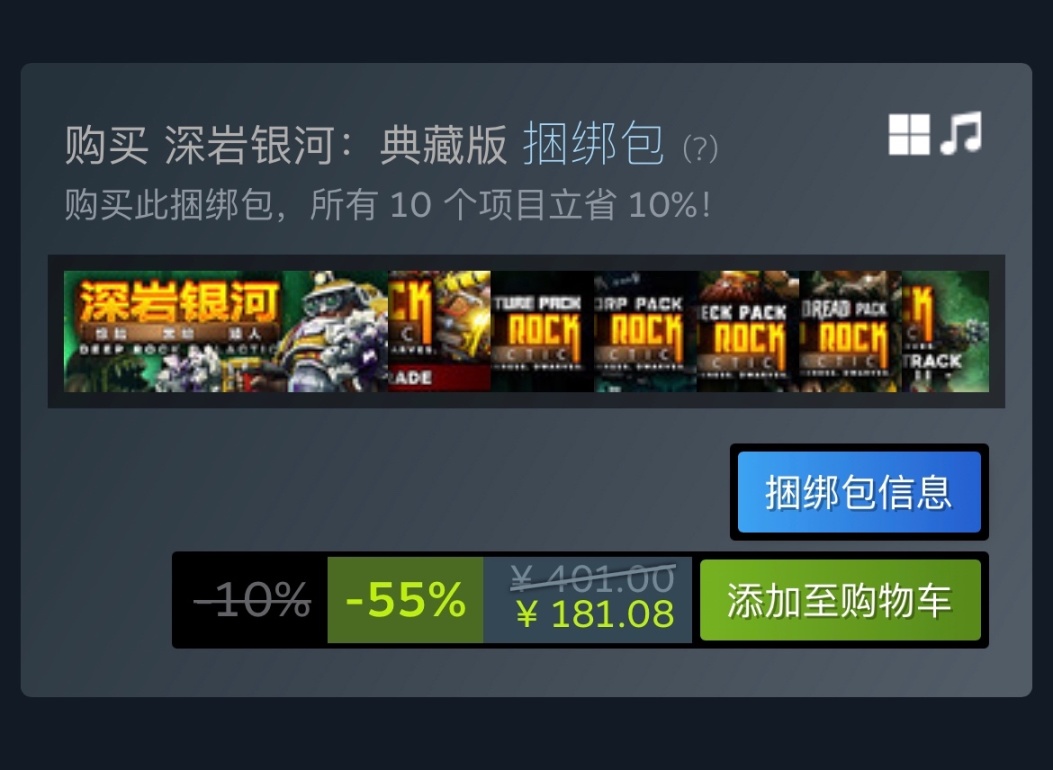
Task: Click the green 添加至购物车 button
Action: pos(840,599)
